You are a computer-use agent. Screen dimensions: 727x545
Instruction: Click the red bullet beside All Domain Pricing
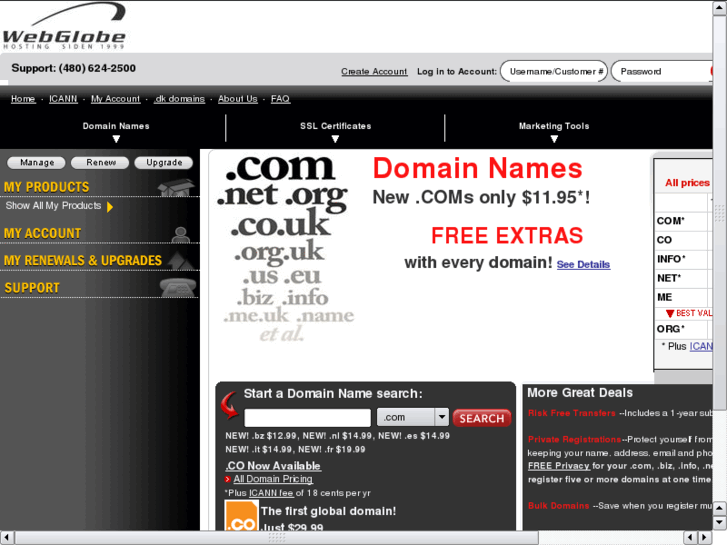click(x=227, y=479)
